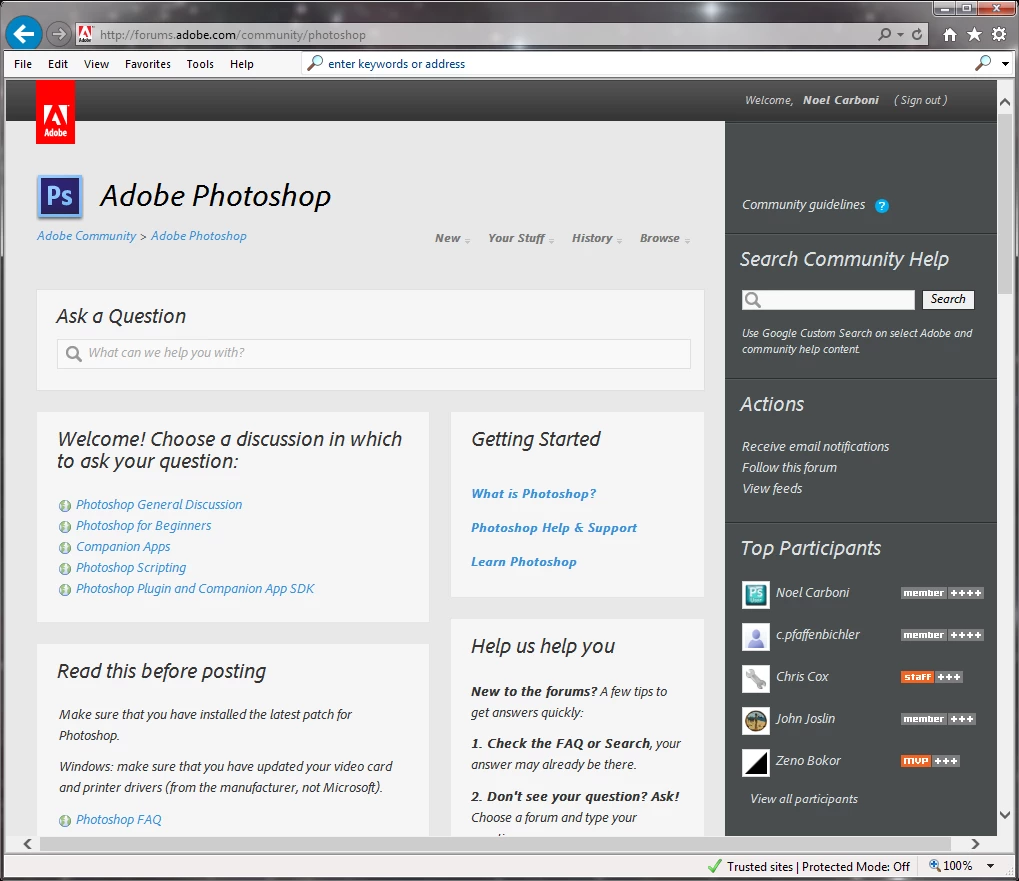Open the Favorites star icon

974,34
